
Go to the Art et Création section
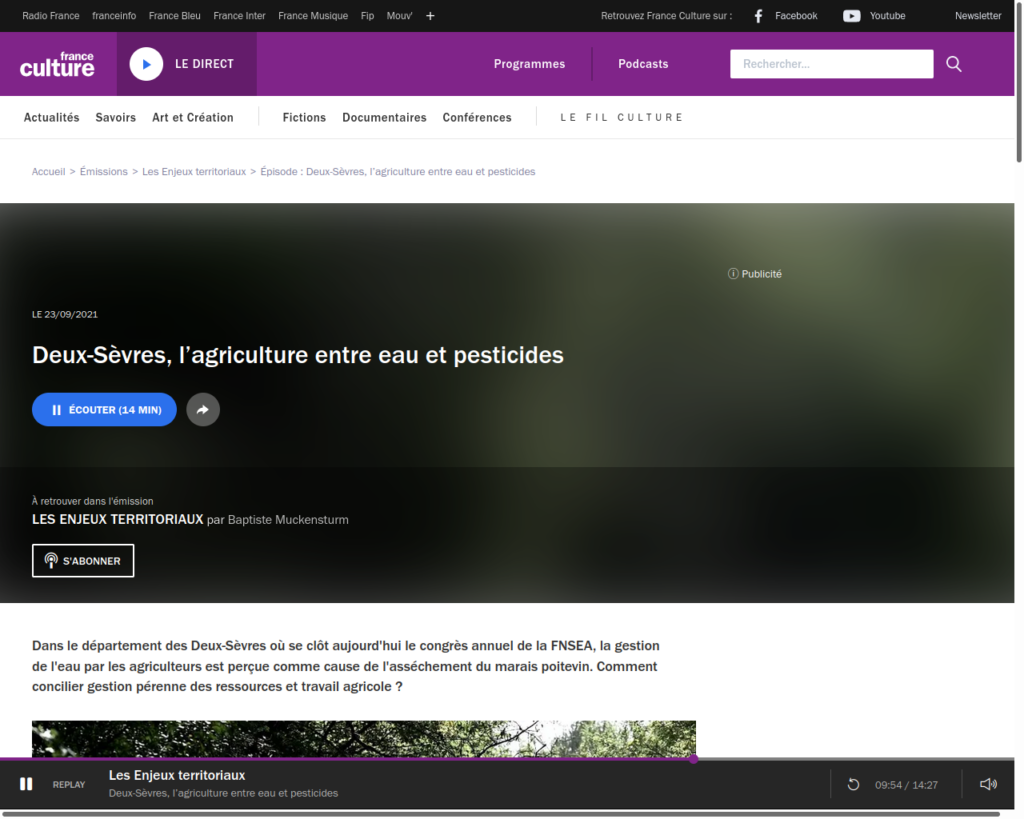(192, 118)
